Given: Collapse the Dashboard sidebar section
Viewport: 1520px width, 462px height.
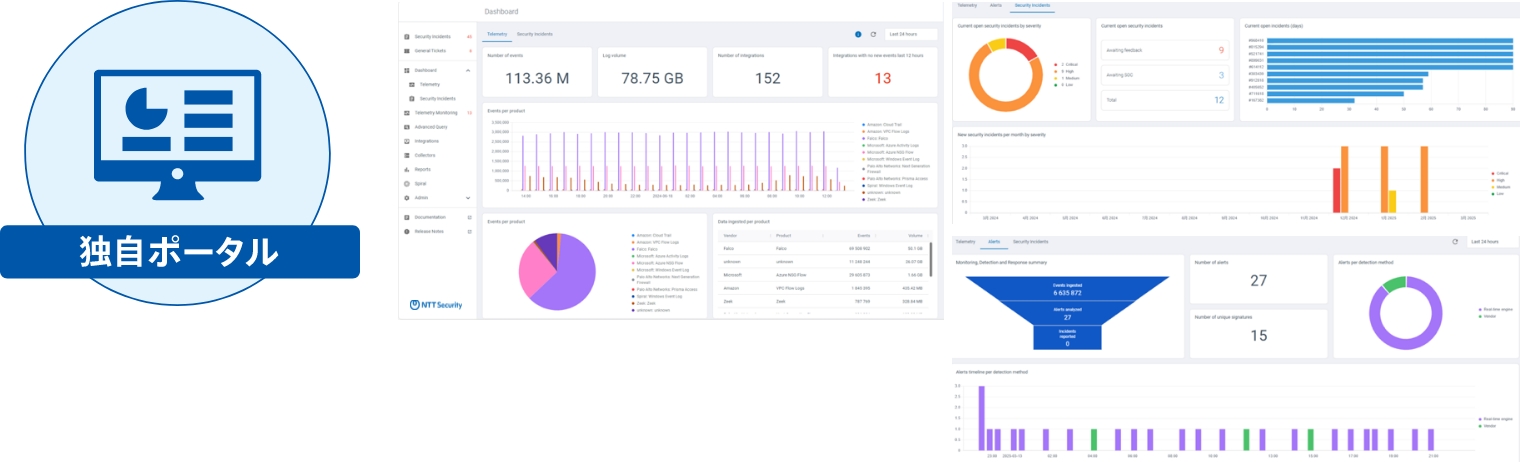Looking at the screenshot, I should tap(468, 71).
